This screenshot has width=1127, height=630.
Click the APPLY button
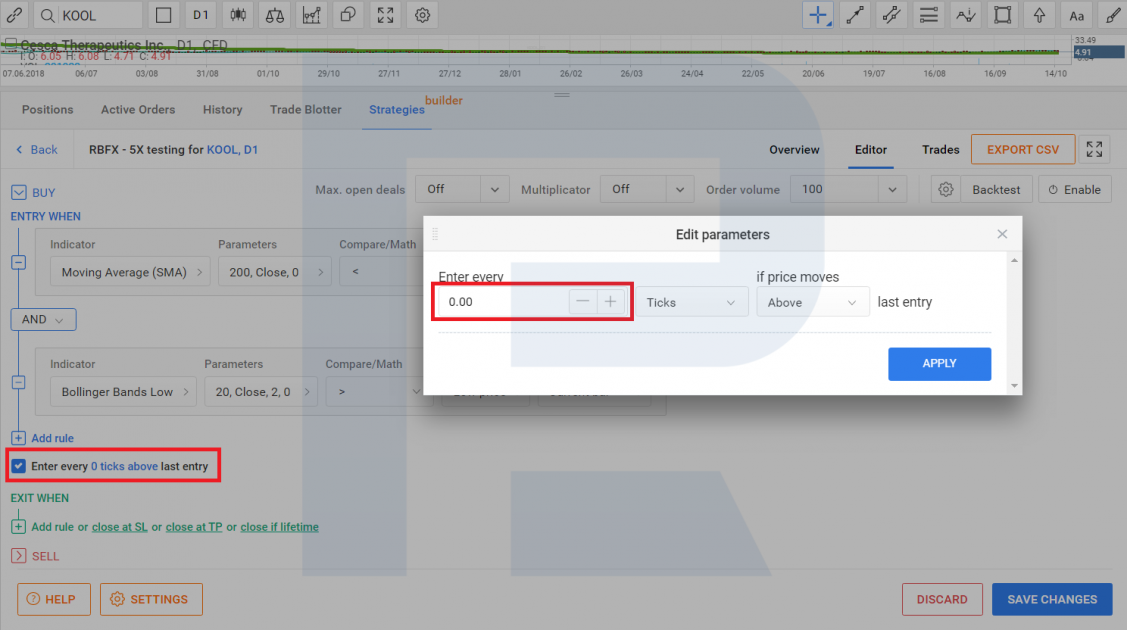[x=939, y=364]
